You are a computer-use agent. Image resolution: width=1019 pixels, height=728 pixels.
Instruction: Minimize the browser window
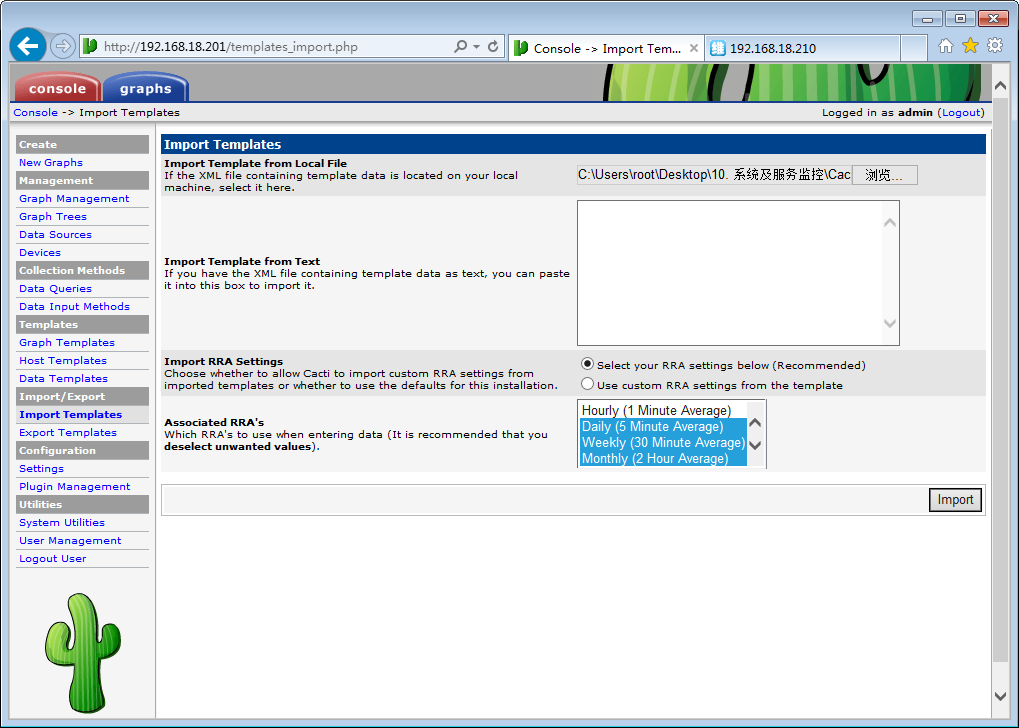(927, 19)
